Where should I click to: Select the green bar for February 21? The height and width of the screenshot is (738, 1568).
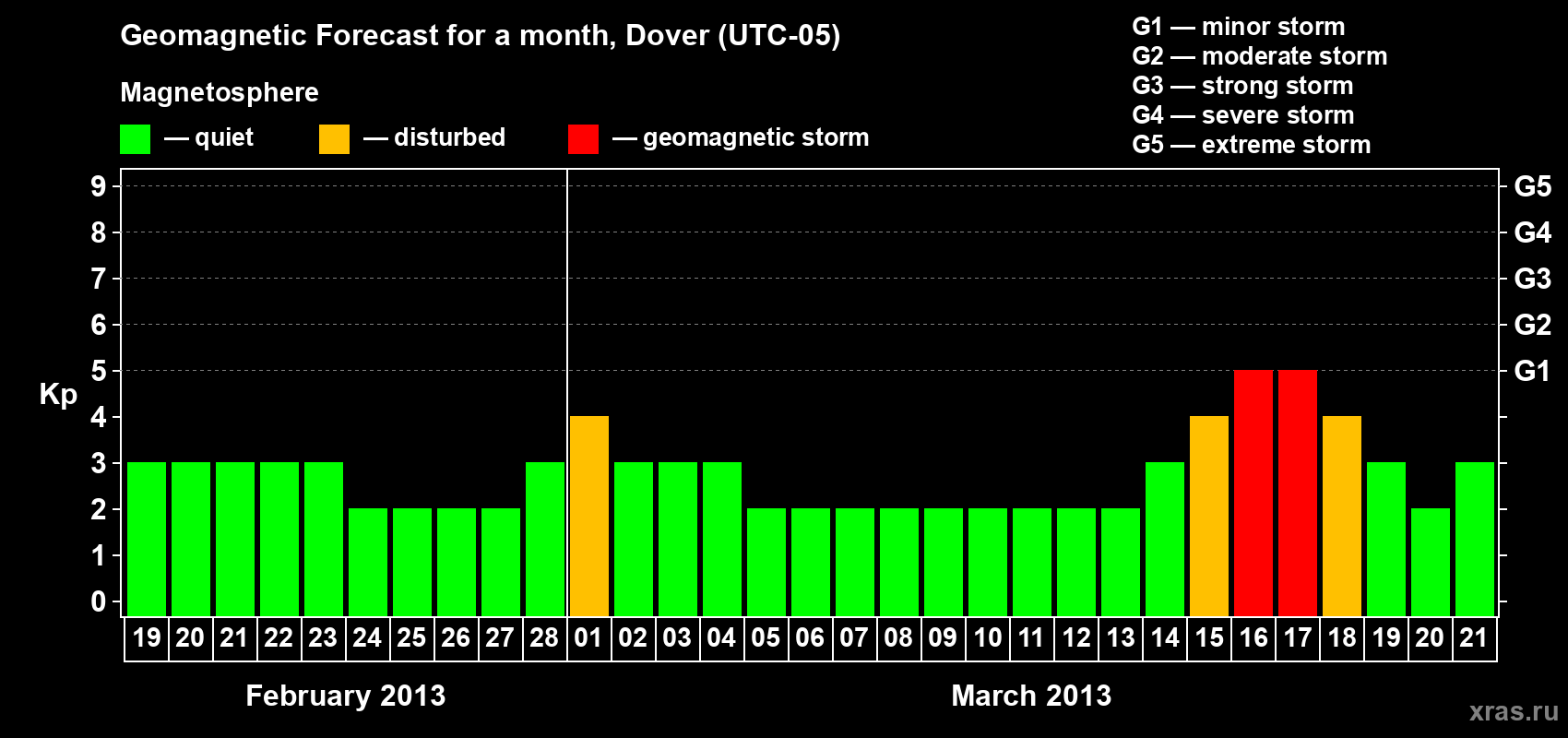coord(235,539)
